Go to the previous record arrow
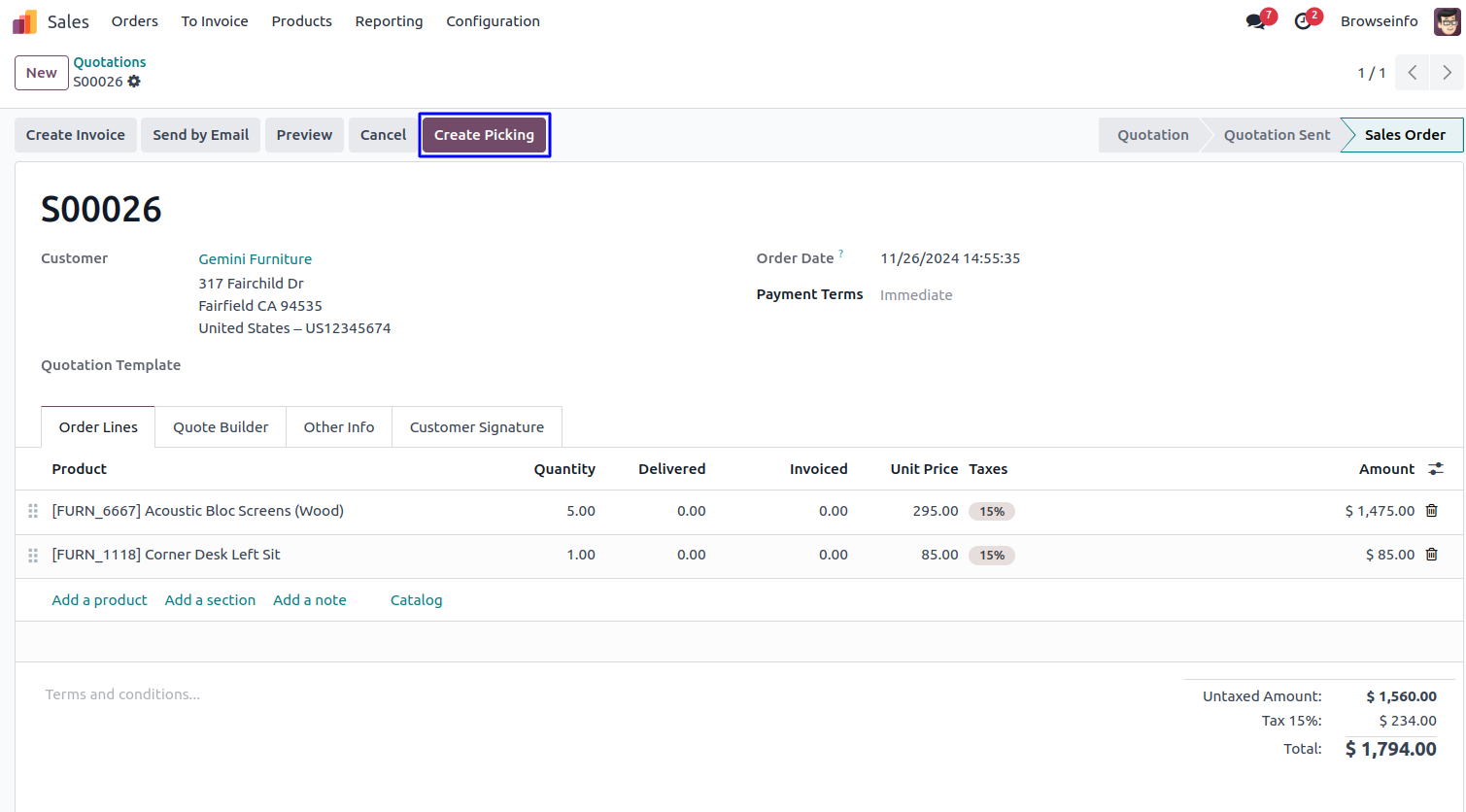 1413,73
